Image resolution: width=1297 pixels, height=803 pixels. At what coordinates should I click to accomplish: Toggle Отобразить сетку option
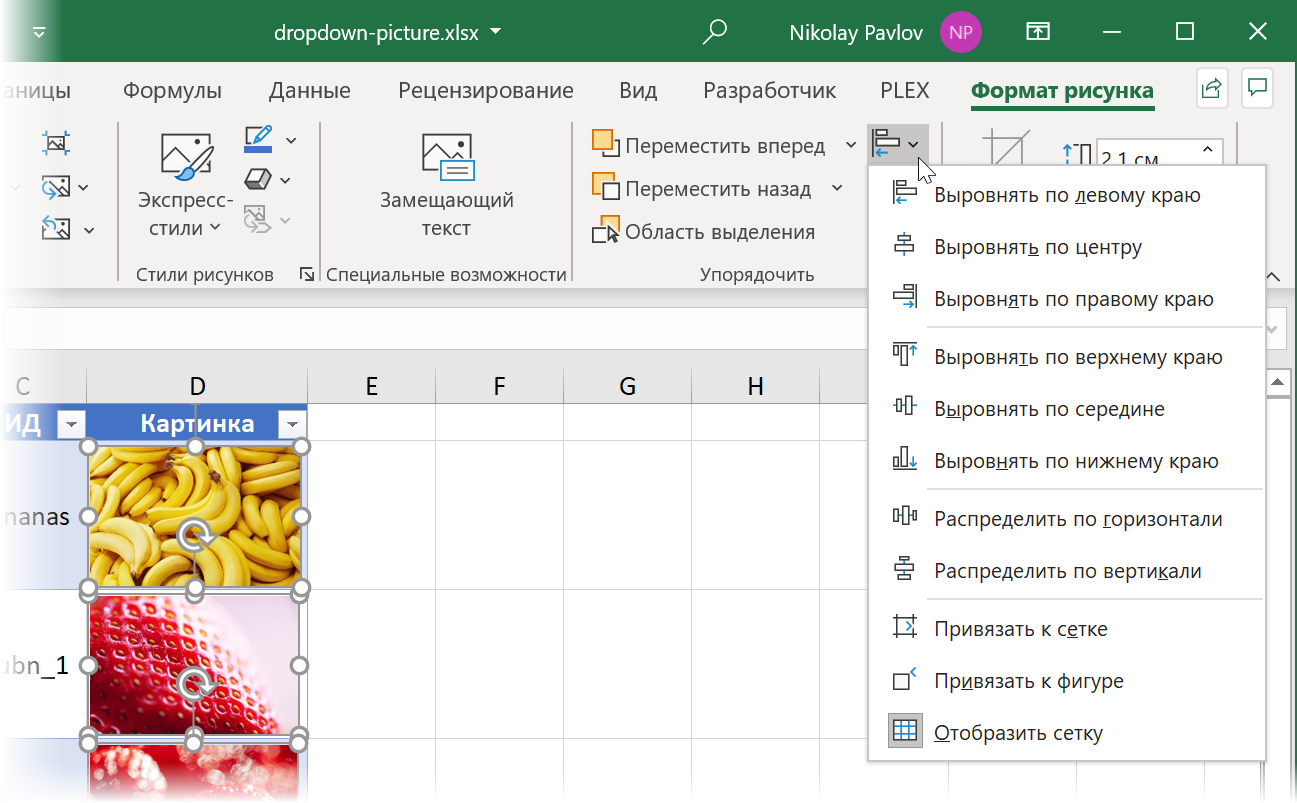coord(1066,733)
